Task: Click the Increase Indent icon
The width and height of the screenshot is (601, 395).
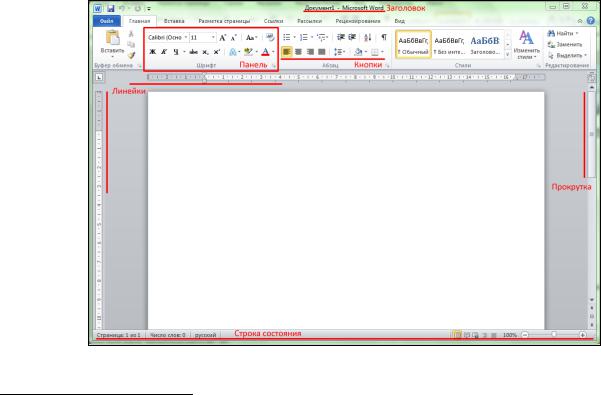Action: click(352, 37)
